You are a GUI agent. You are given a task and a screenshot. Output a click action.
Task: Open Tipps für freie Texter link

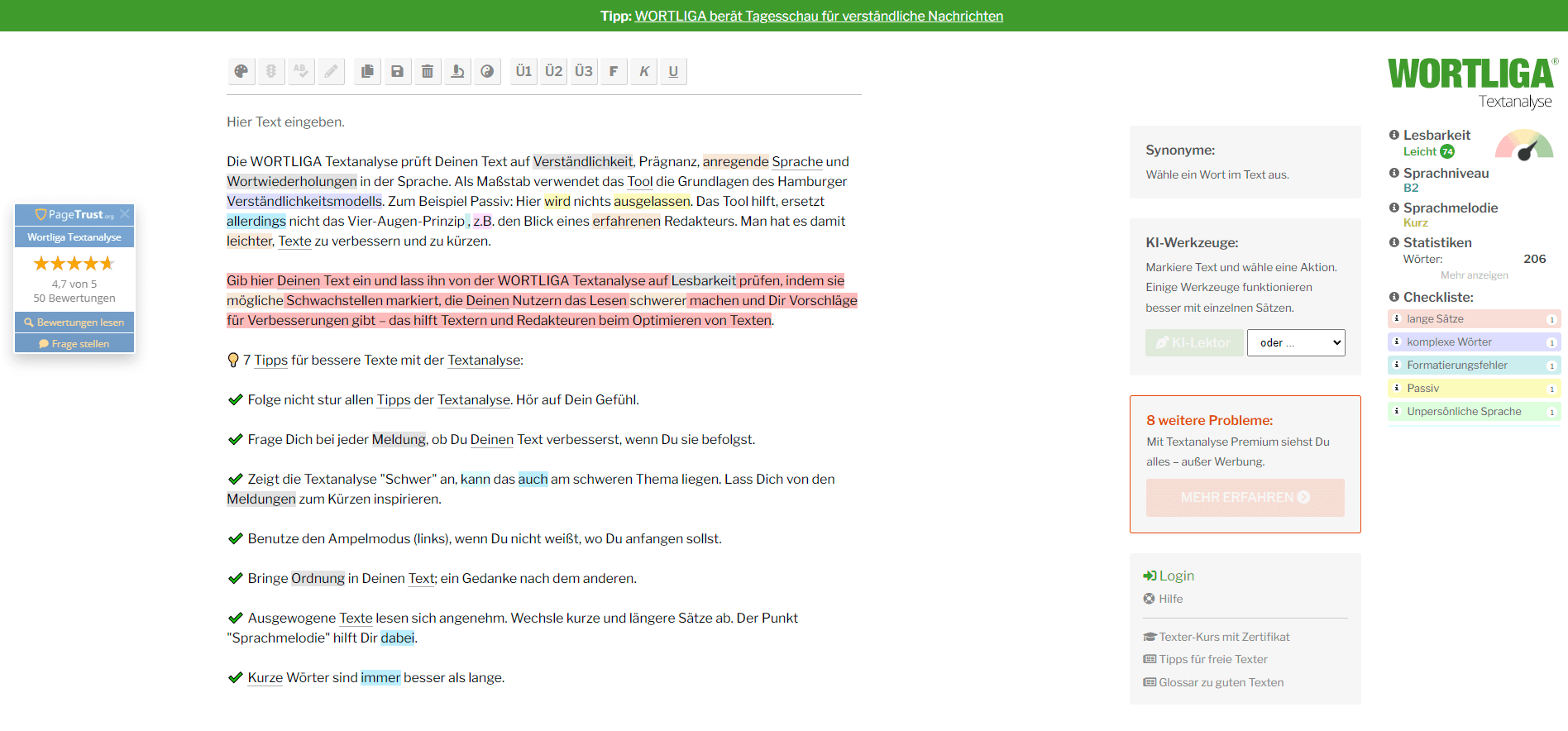click(x=1206, y=659)
